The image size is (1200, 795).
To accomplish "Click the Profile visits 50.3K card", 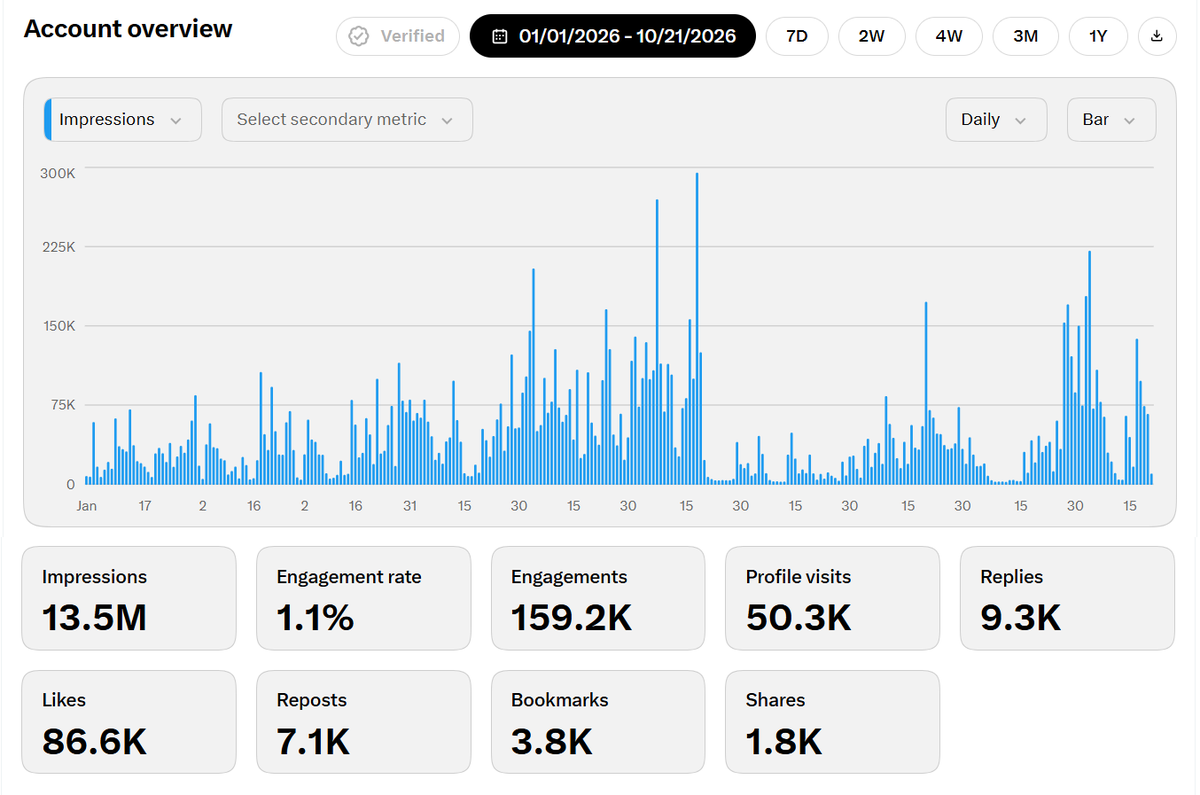I will click(833, 598).
